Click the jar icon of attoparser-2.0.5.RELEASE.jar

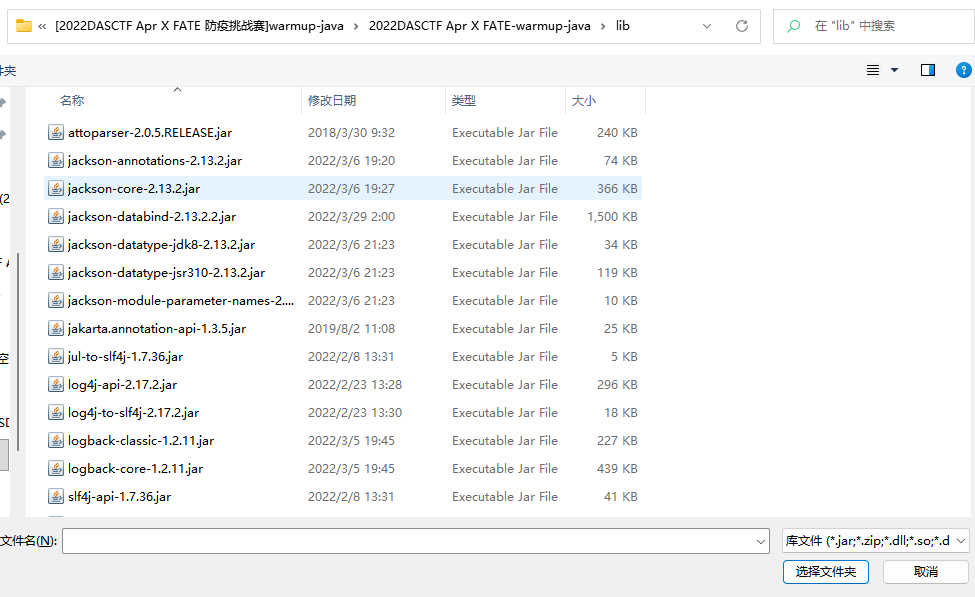coord(56,132)
